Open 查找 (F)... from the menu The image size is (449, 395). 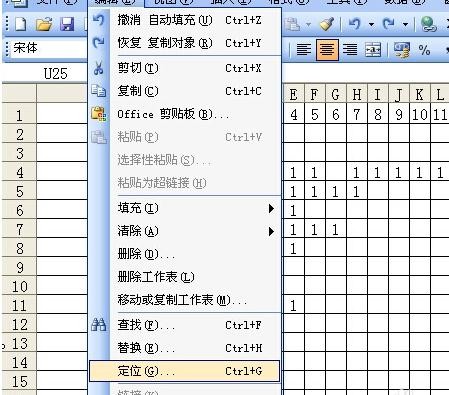pyautogui.click(x=185, y=325)
